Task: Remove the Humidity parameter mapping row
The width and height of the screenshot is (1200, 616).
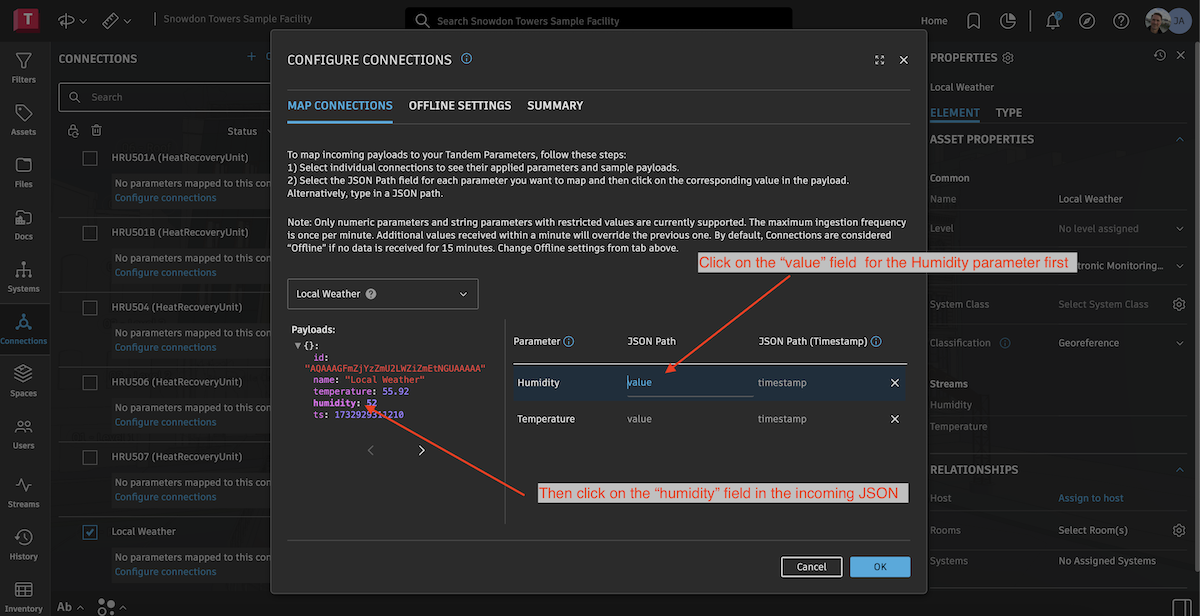Action: [895, 383]
